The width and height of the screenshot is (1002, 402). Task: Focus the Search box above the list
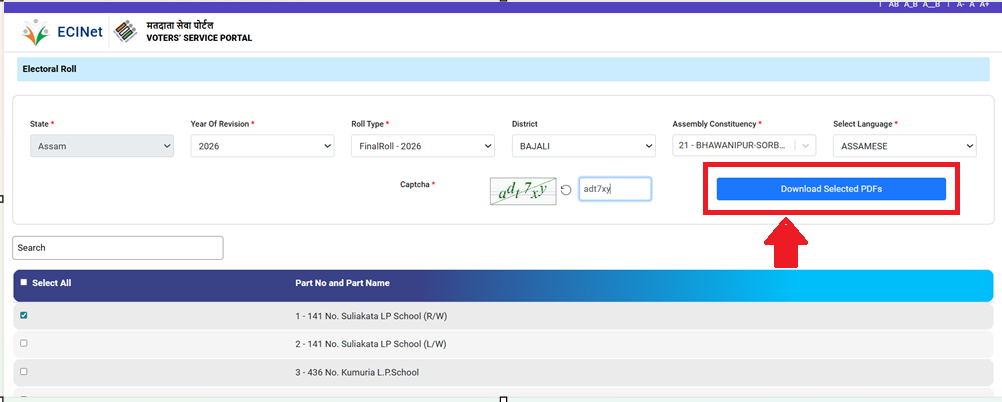[x=118, y=248]
